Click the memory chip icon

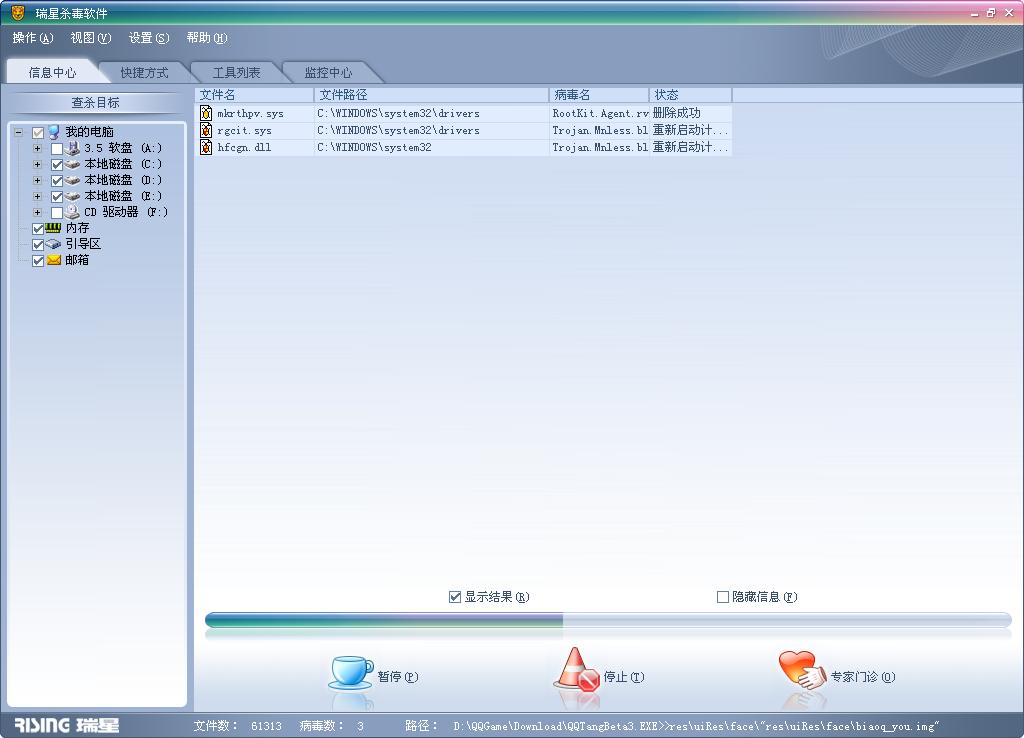(x=54, y=228)
